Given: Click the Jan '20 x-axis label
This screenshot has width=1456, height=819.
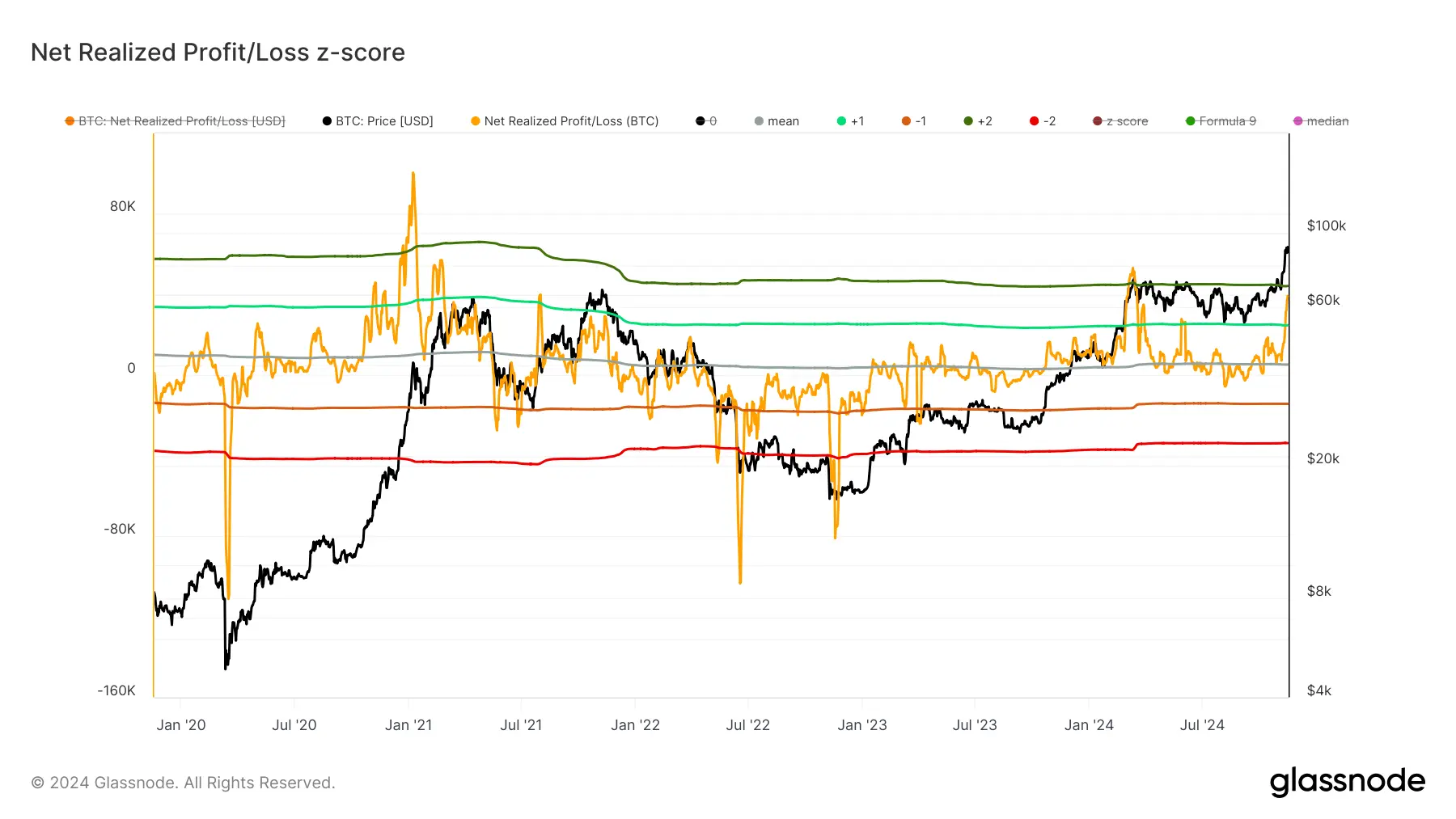Looking at the screenshot, I should 181,725.
